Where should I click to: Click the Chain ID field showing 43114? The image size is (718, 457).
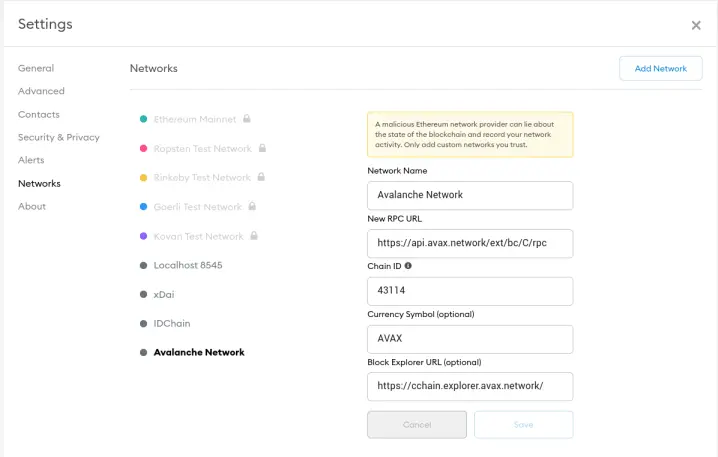[x=470, y=291]
